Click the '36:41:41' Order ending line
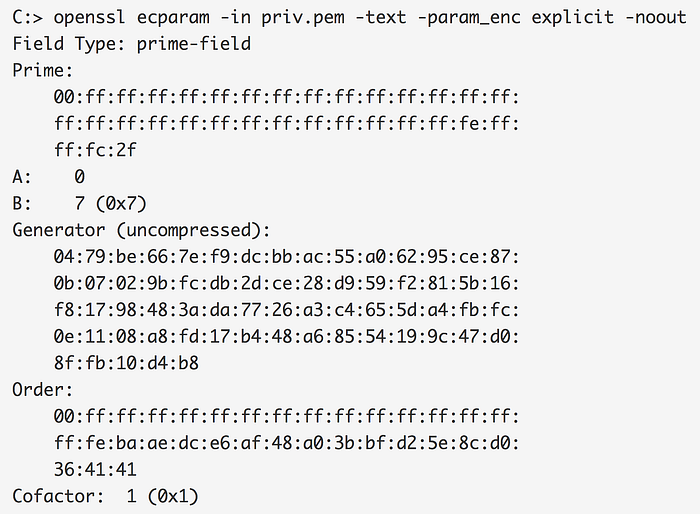Image resolution: width=700 pixels, height=514 pixels. pos(95,470)
